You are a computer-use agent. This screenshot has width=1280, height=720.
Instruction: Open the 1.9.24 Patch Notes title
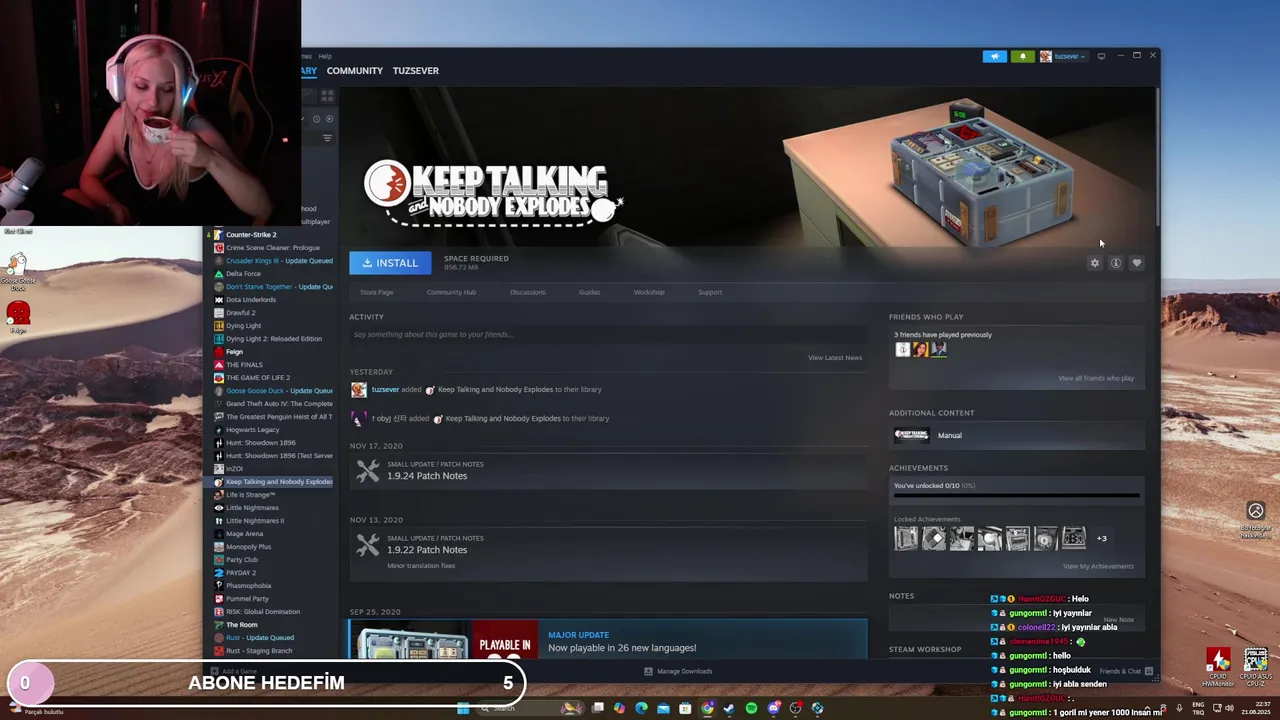[427, 476]
